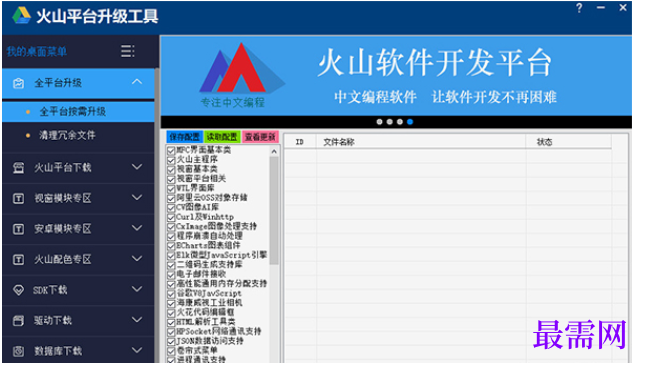The width and height of the screenshot is (645, 366).
Task: Toggle the 我的桌面菜单 hamburger menu icon
Action: click(x=128, y=51)
